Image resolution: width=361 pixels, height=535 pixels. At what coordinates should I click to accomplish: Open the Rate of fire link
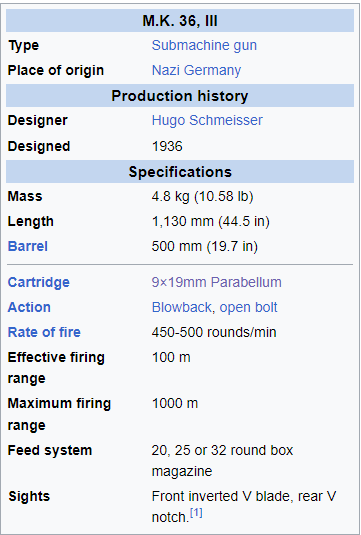click(x=44, y=332)
